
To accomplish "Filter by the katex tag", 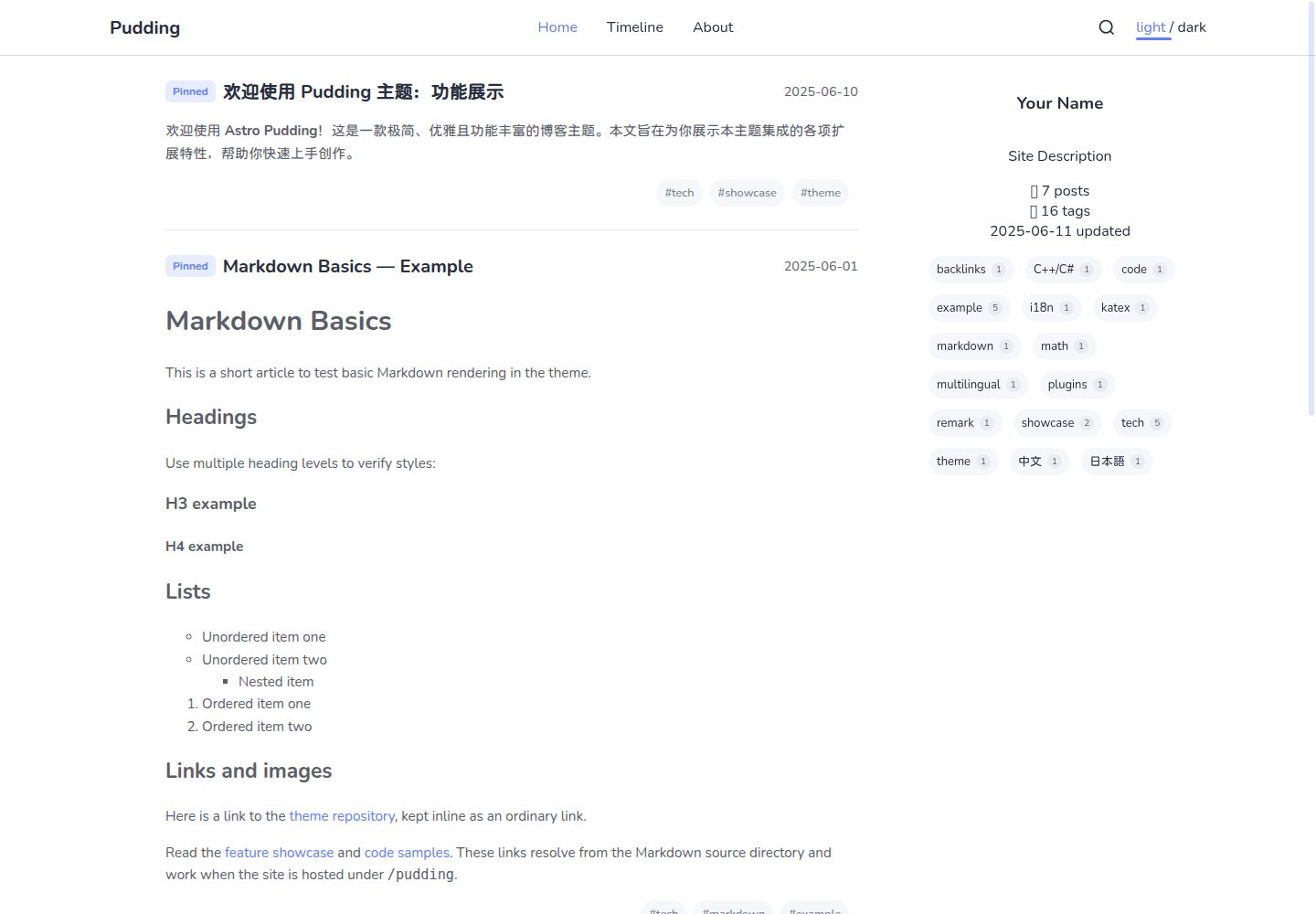I will pos(1124,308).
